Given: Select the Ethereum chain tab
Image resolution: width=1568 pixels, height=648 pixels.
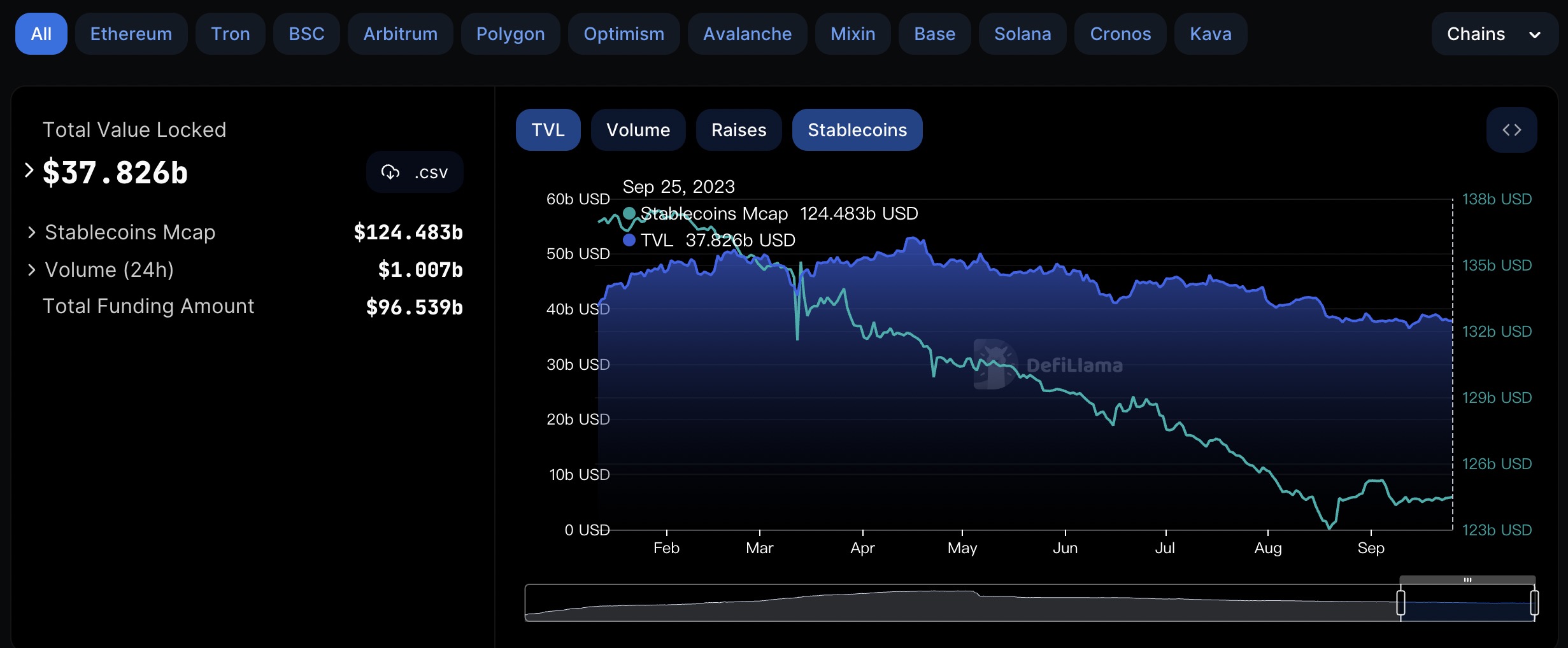Looking at the screenshot, I should click(x=131, y=34).
